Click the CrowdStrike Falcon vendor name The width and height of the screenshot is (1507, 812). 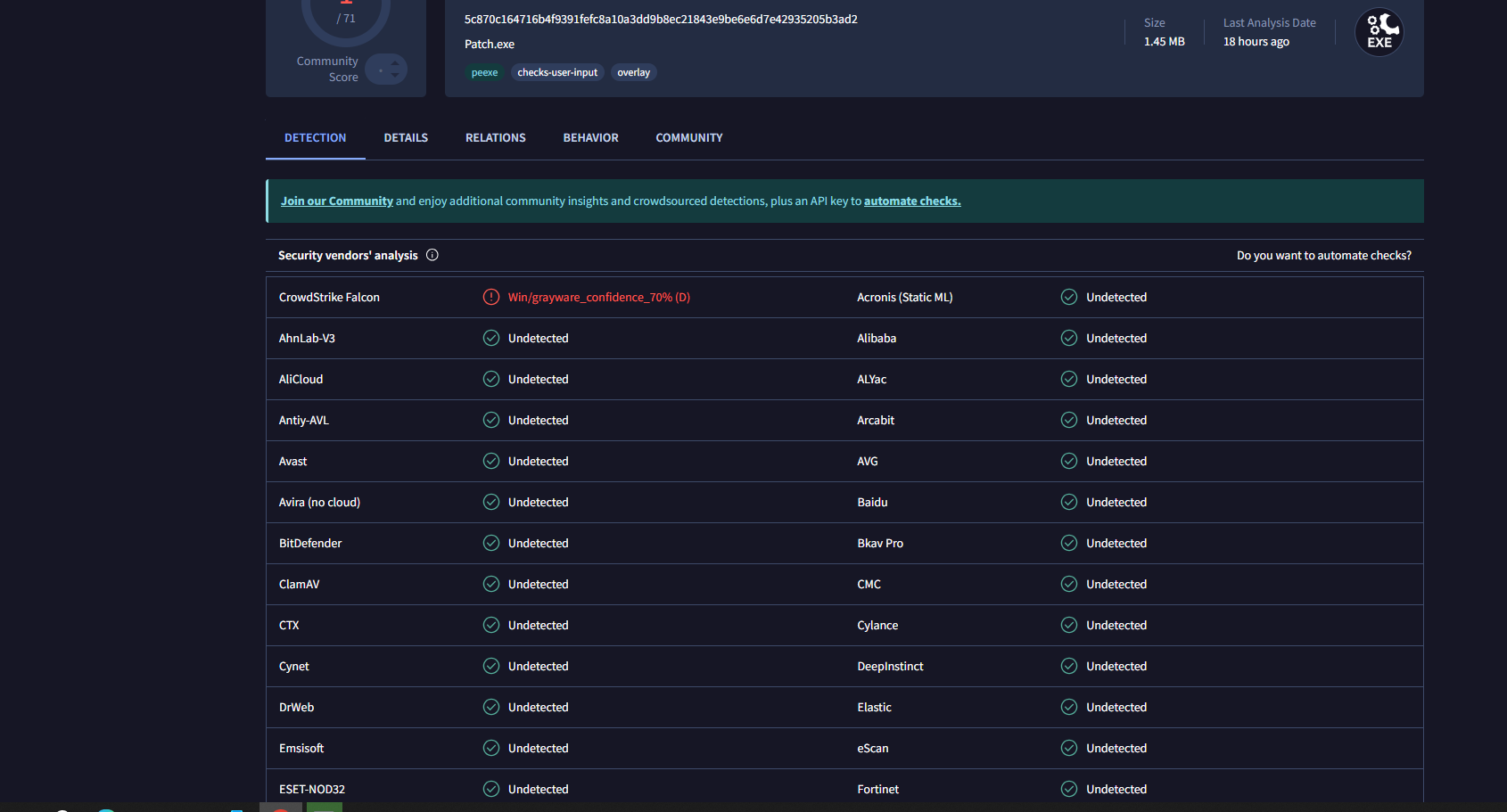point(329,298)
